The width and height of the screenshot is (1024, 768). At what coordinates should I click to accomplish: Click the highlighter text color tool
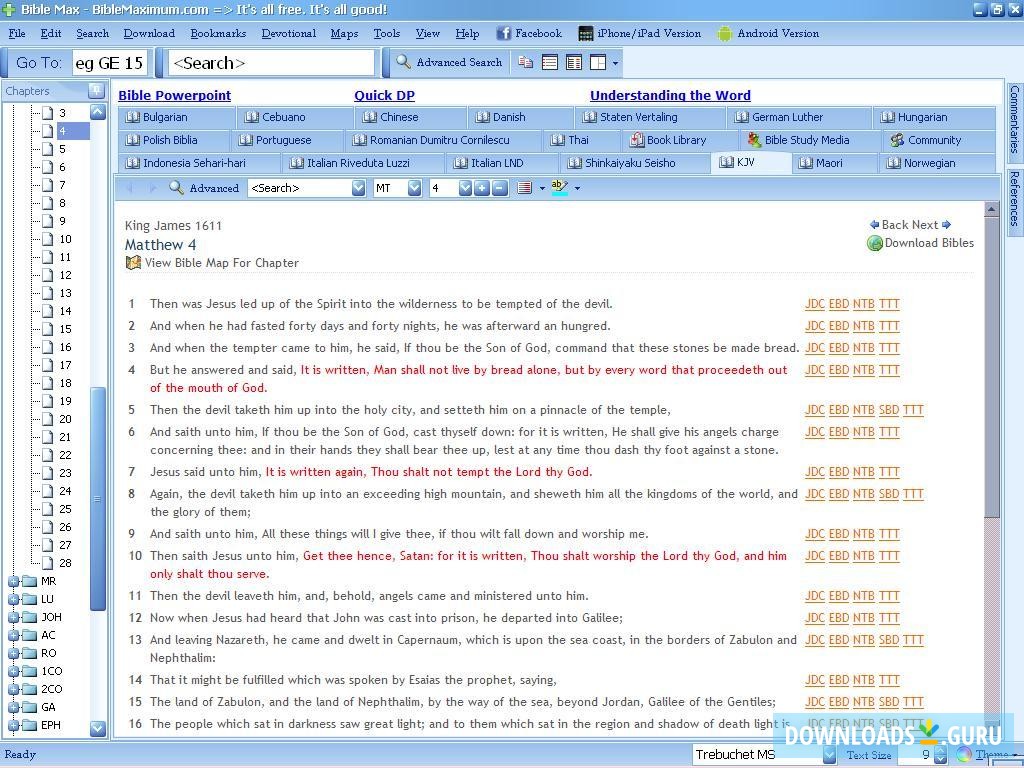click(559, 188)
